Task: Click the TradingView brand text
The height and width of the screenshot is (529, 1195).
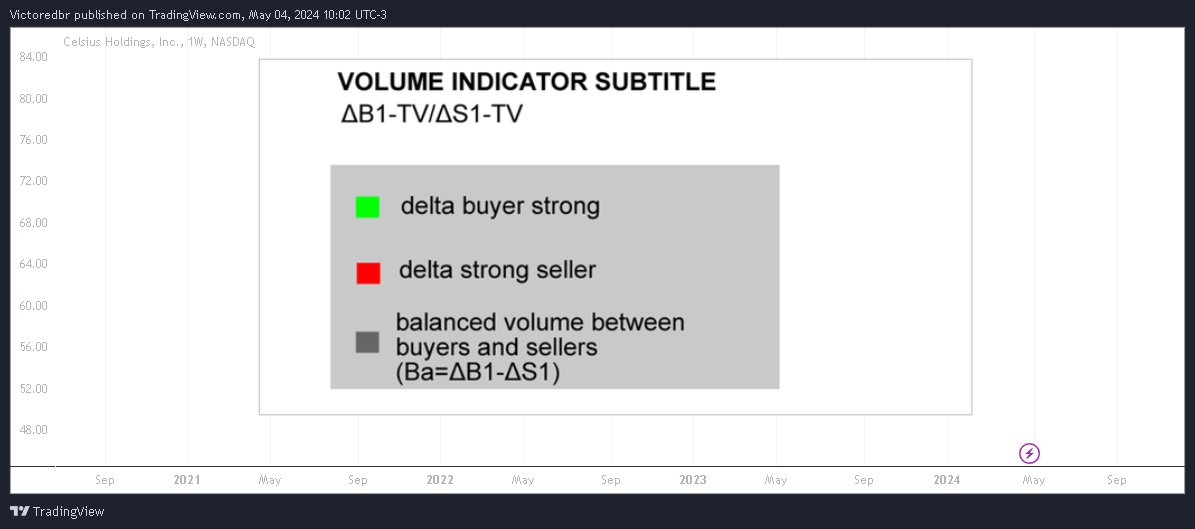Action: tap(69, 511)
